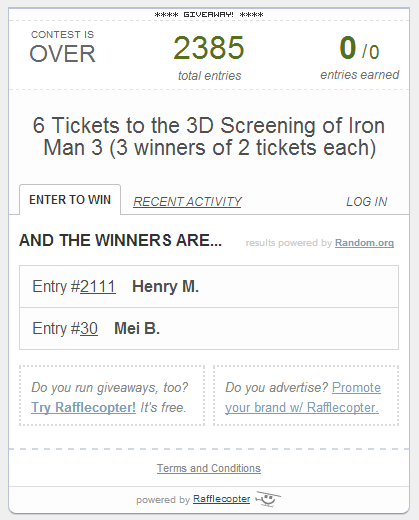Image resolution: width=419 pixels, height=520 pixels.
Task: Click the Do you run giveaways box
Action: coord(112,396)
